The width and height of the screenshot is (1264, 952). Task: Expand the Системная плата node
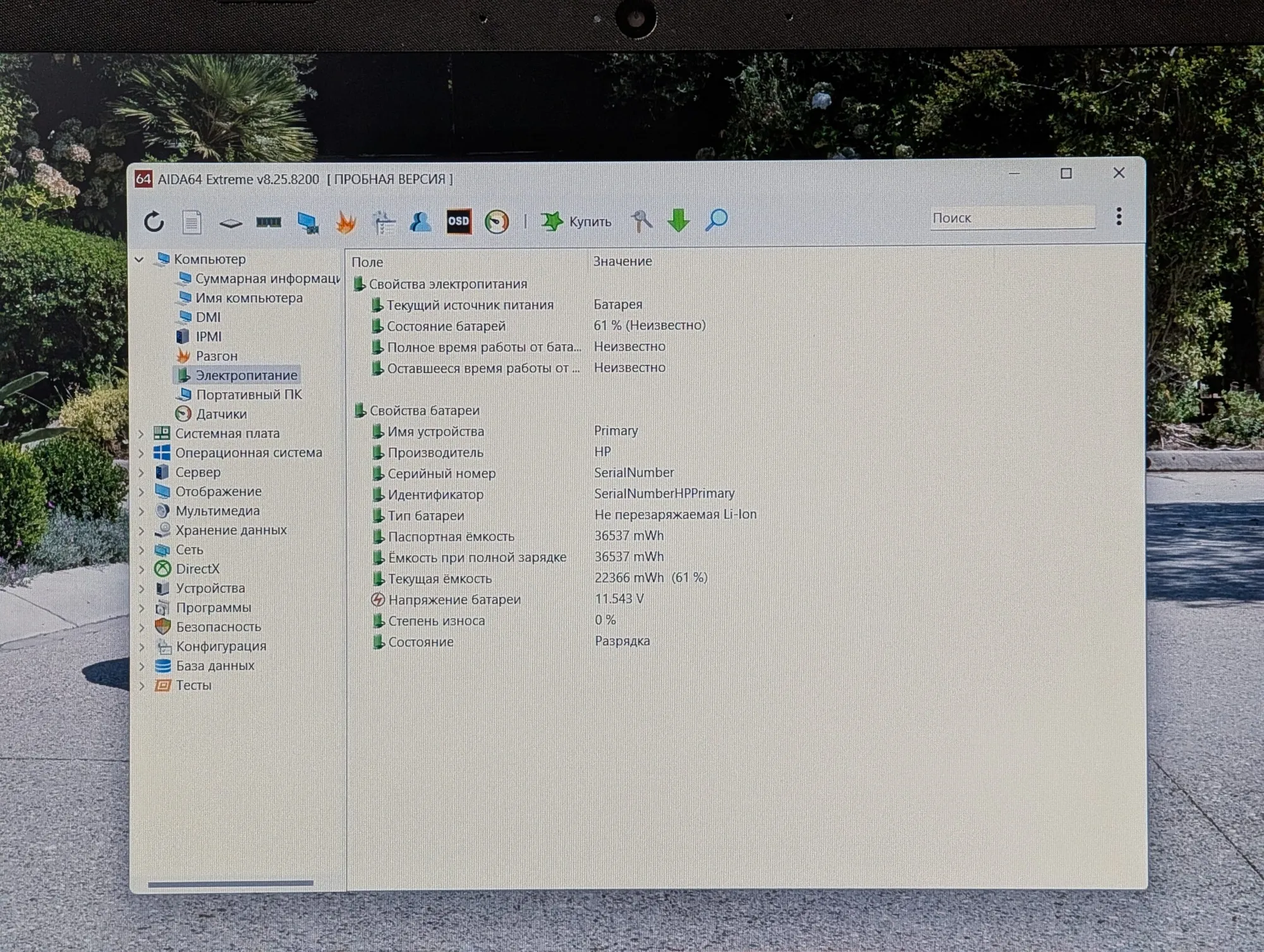click(x=142, y=434)
